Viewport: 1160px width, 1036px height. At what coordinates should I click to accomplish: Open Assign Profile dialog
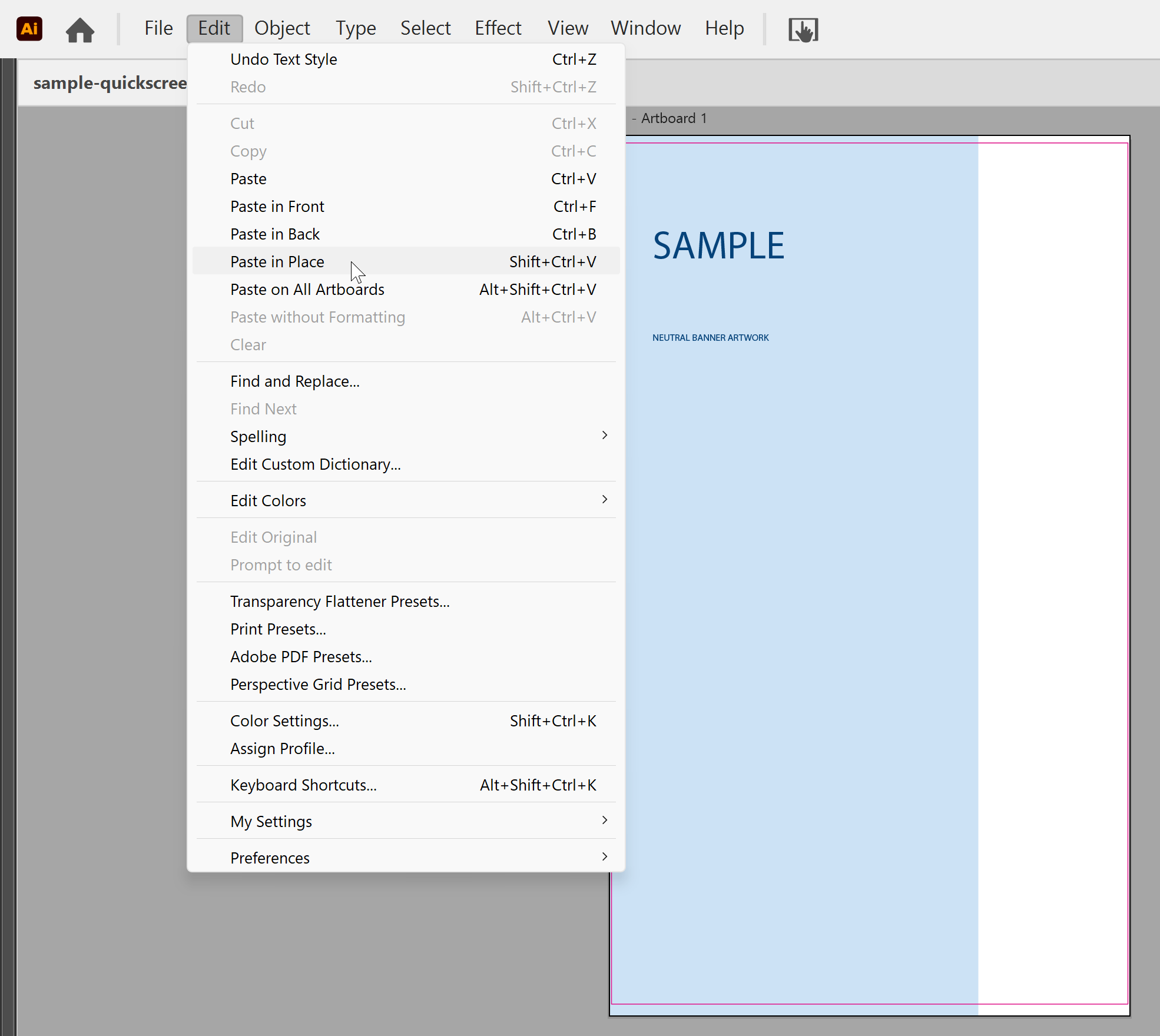tap(406, 749)
